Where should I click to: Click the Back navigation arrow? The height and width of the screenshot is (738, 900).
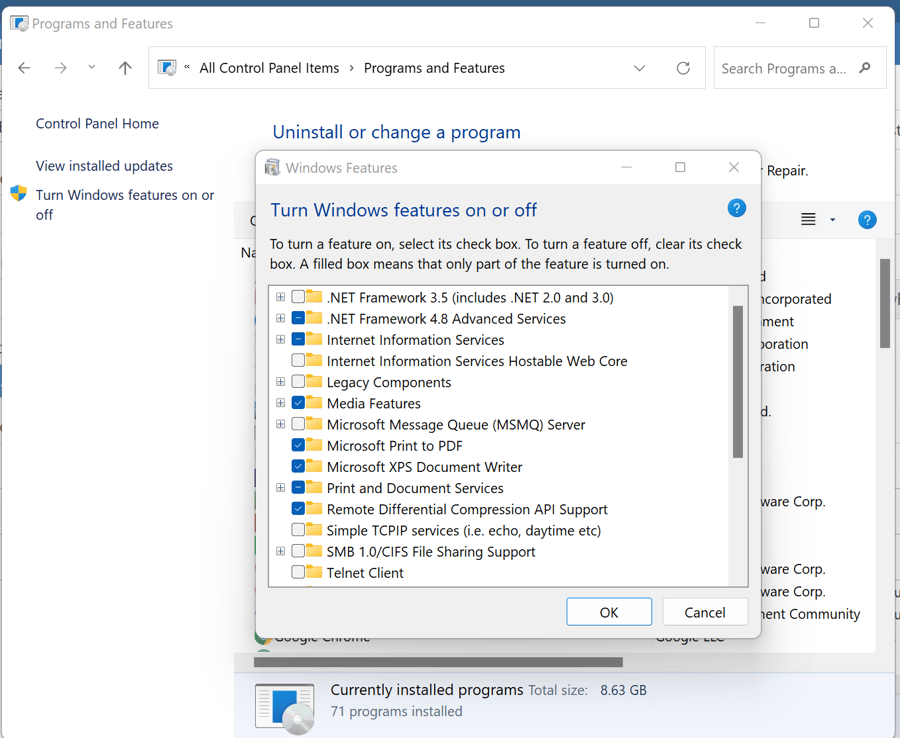click(24, 68)
